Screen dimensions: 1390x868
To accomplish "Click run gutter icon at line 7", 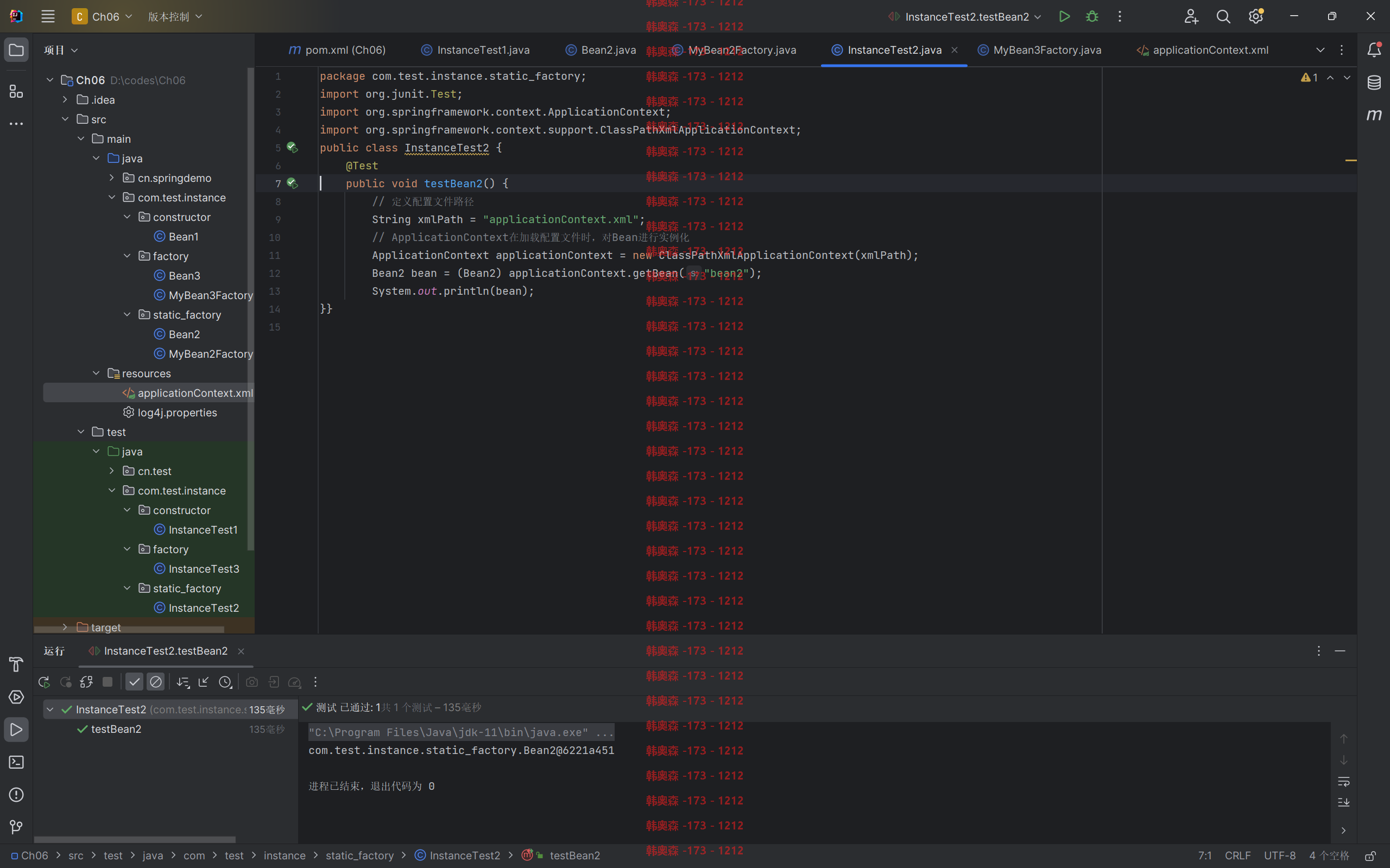I will pyautogui.click(x=292, y=183).
